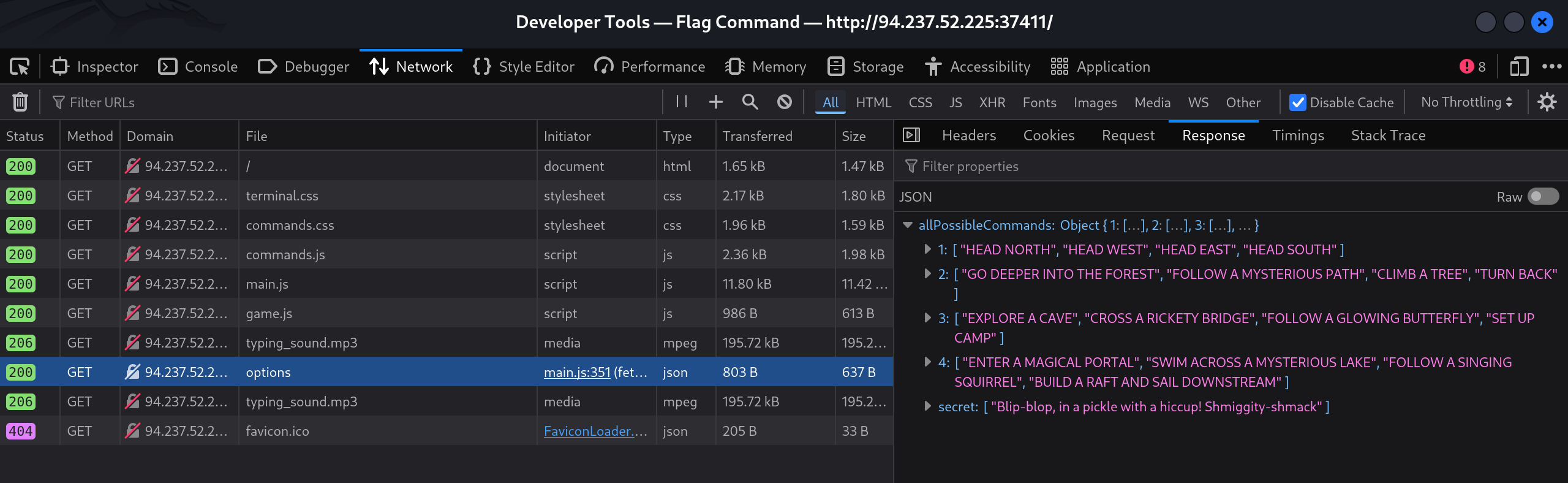The image size is (1568, 483).
Task: Filter requests by CSS
Action: point(921,102)
